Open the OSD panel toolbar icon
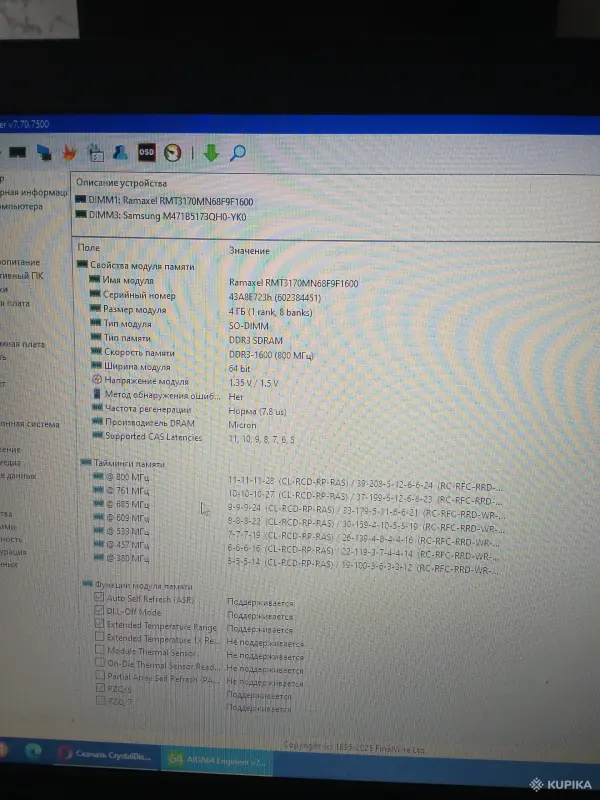Image resolution: width=600 pixels, height=800 pixels. [146, 152]
